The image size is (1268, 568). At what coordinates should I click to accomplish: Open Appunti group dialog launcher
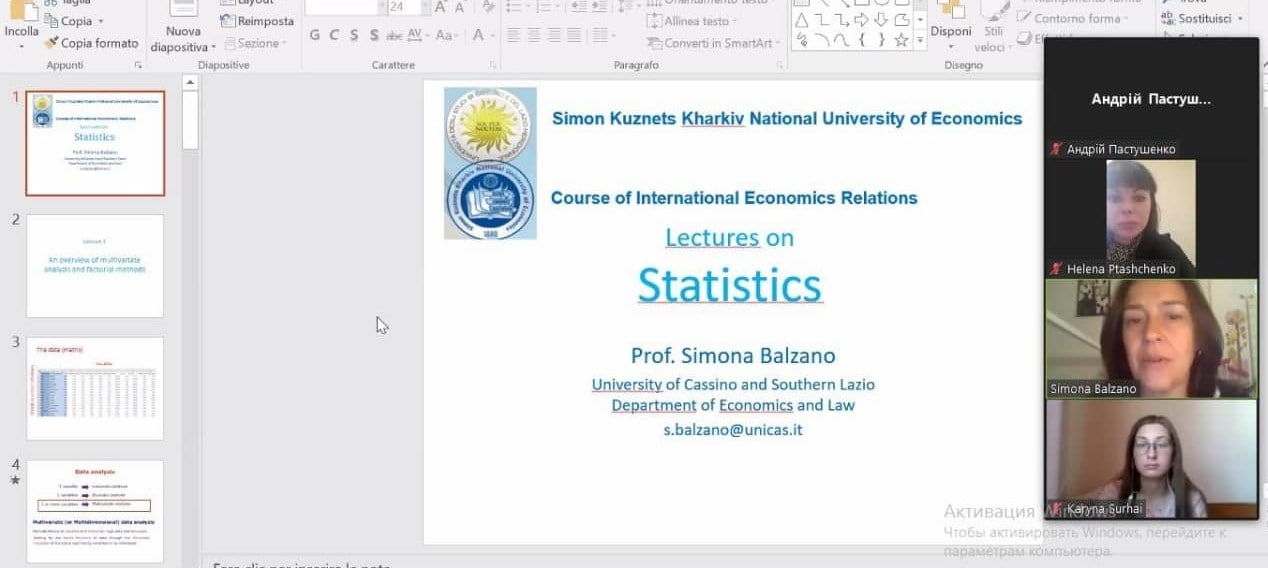pyautogui.click(x=138, y=65)
